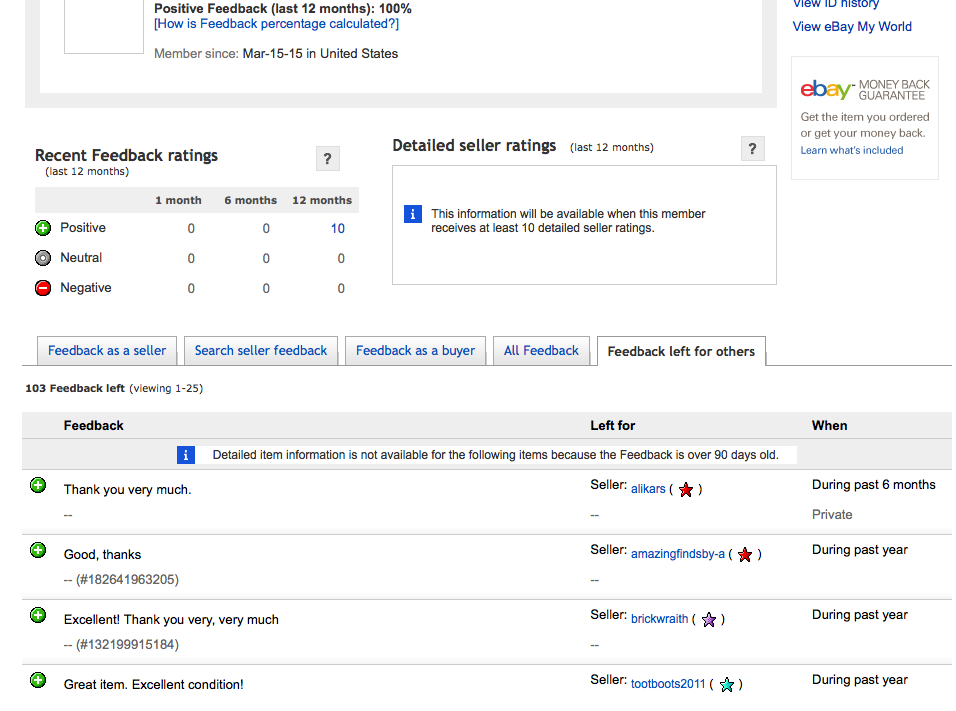956x711 pixels.
Task: Click the teal star next to tootboots2011
Action: point(727,685)
